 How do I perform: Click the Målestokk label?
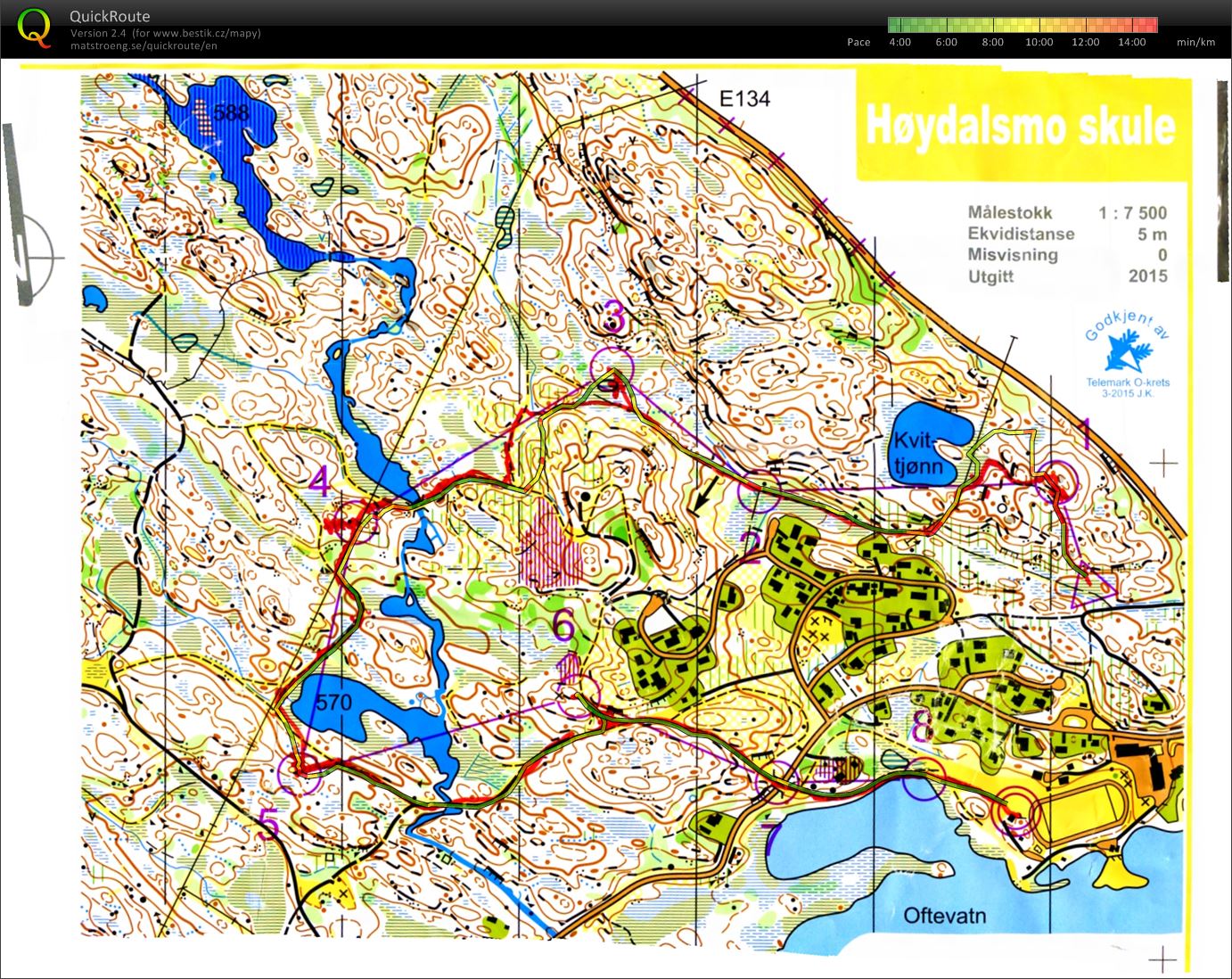tap(1010, 212)
